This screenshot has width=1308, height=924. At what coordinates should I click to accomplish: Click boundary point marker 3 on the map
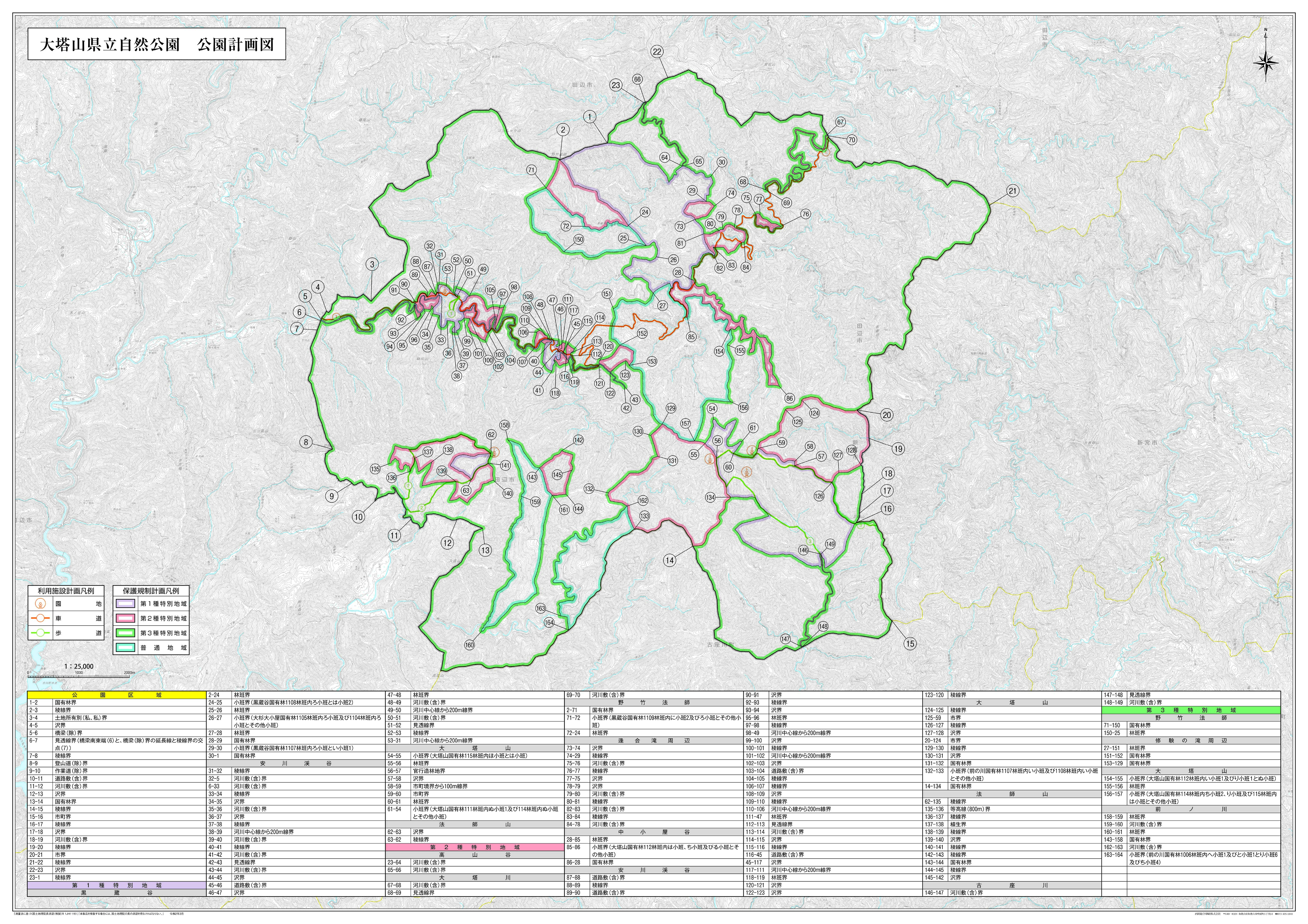point(372,264)
